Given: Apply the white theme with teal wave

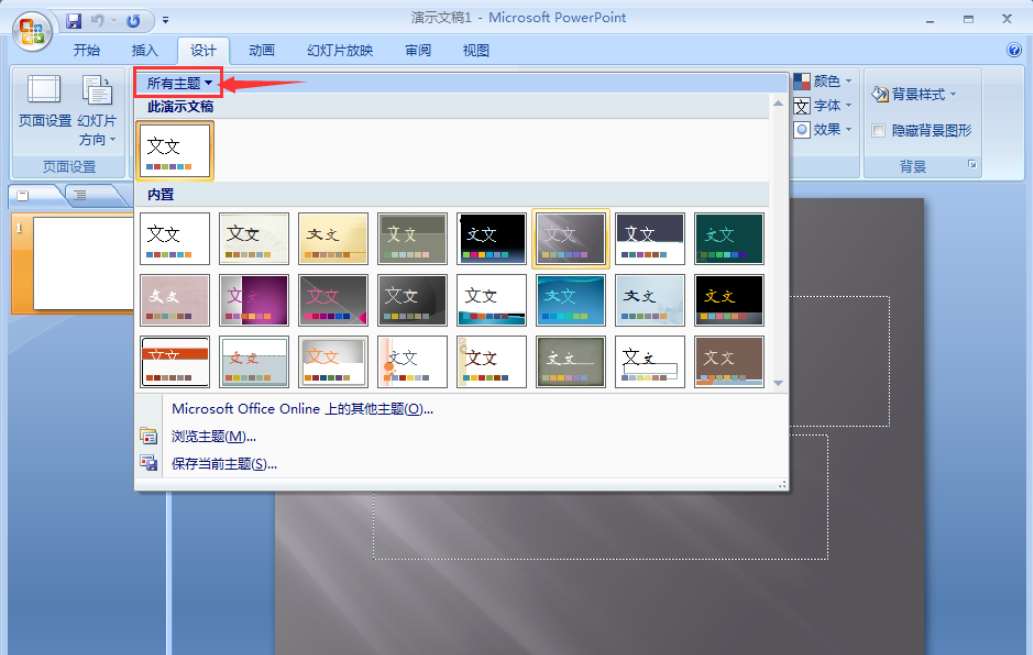Looking at the screenshot, I should pyautogui.click(x=491, y=300).
